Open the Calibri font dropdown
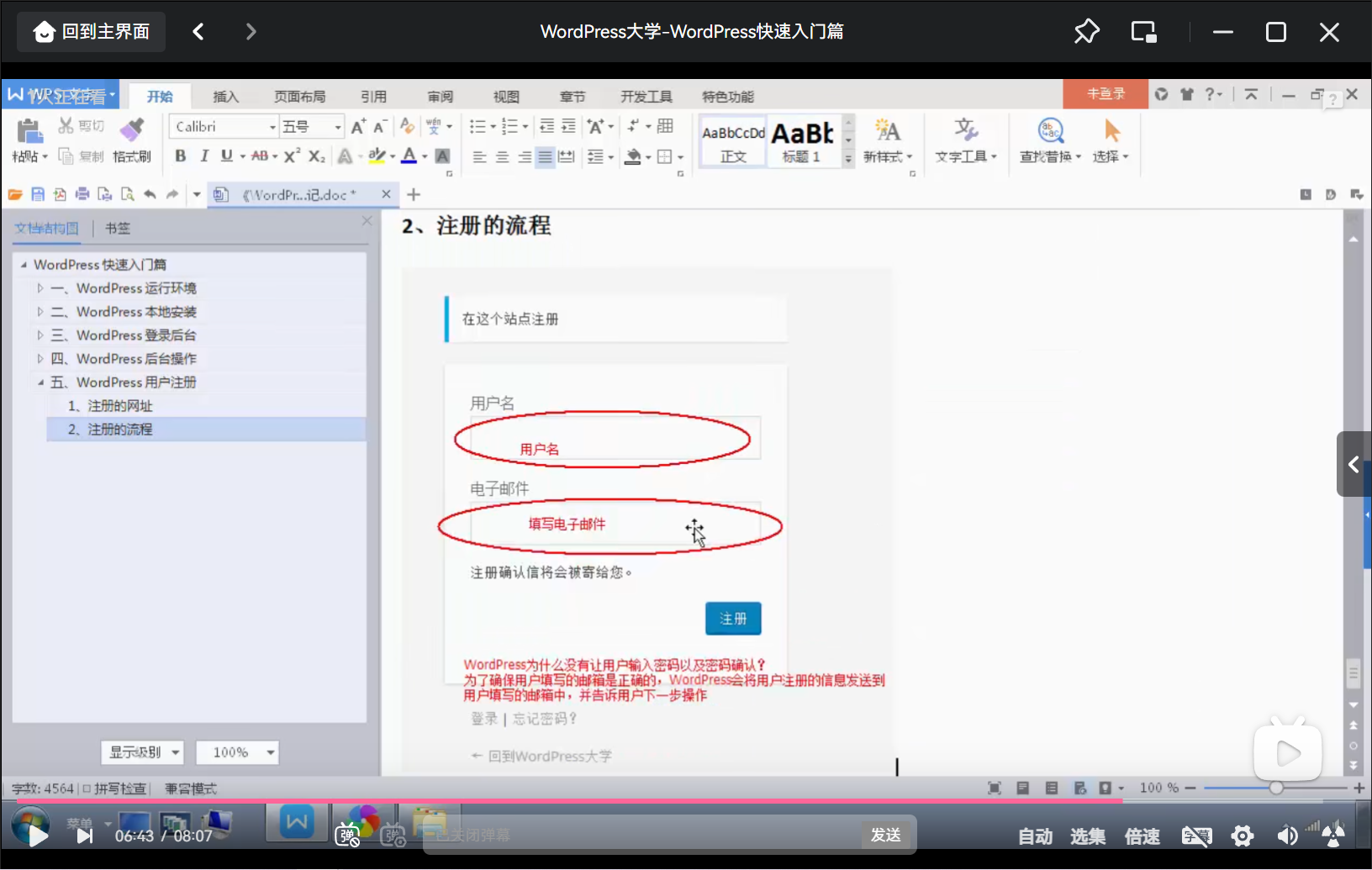The width and height of the screenshot is (1372, 870). (272, 127)
